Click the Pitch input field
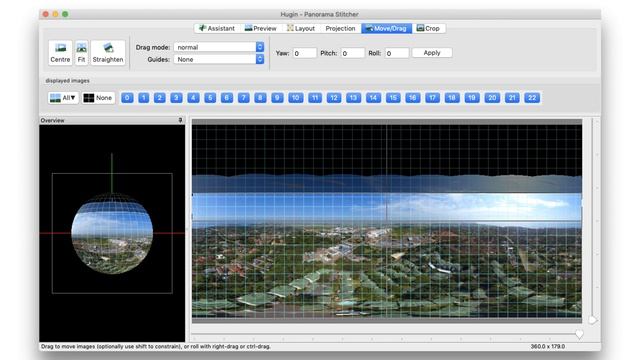 [352, 53]
